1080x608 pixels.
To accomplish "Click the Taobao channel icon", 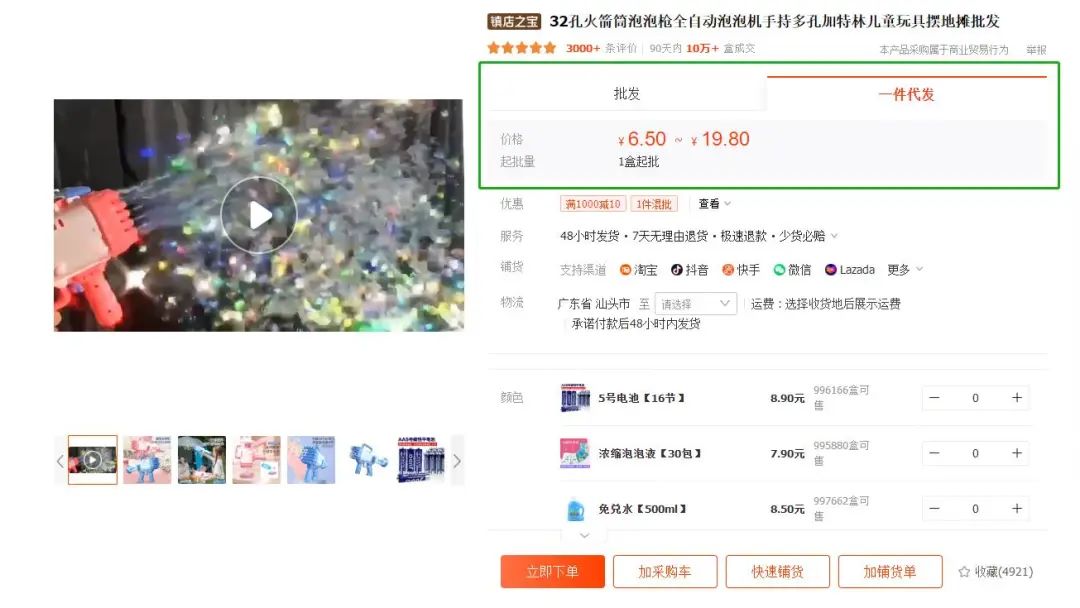I will (625, 270).
